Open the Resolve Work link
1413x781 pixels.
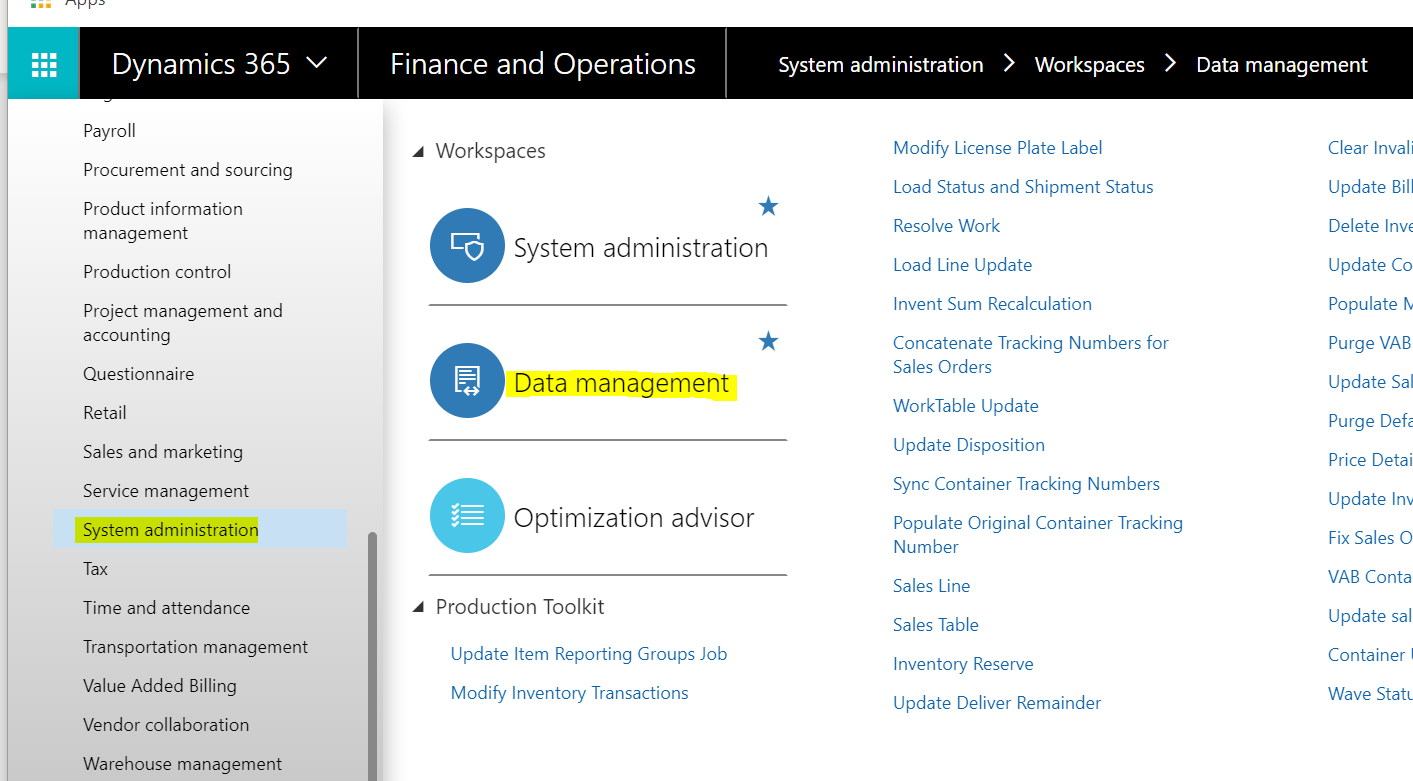(x=946, y=225)
